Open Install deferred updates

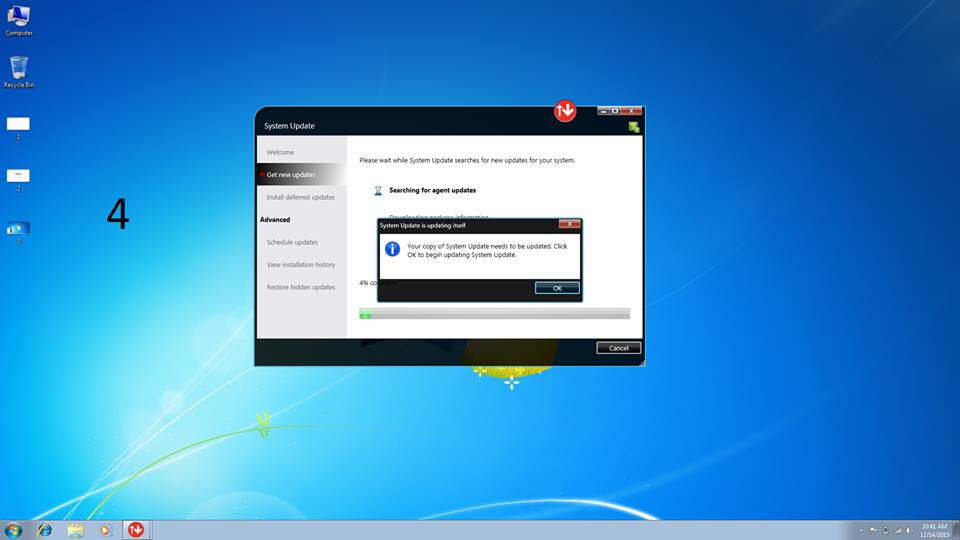tap(301, 197)
